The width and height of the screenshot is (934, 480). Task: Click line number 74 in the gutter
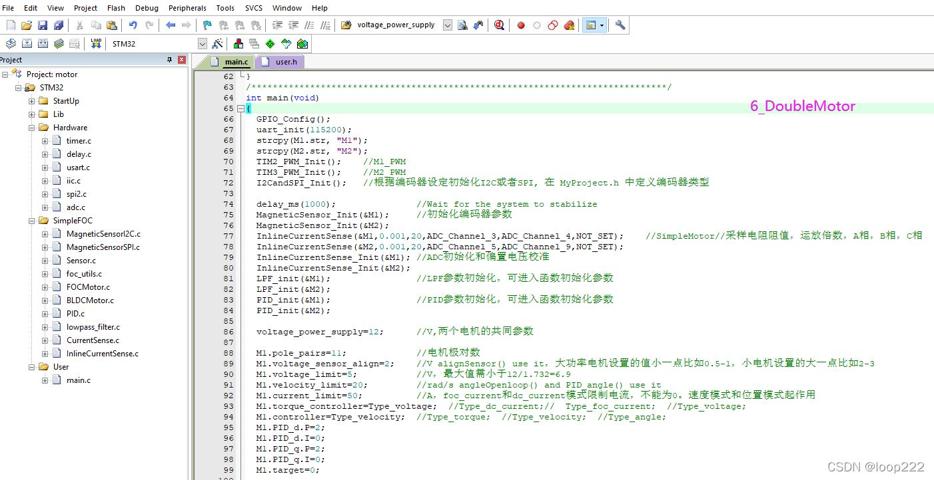click(x=229, y=204)
